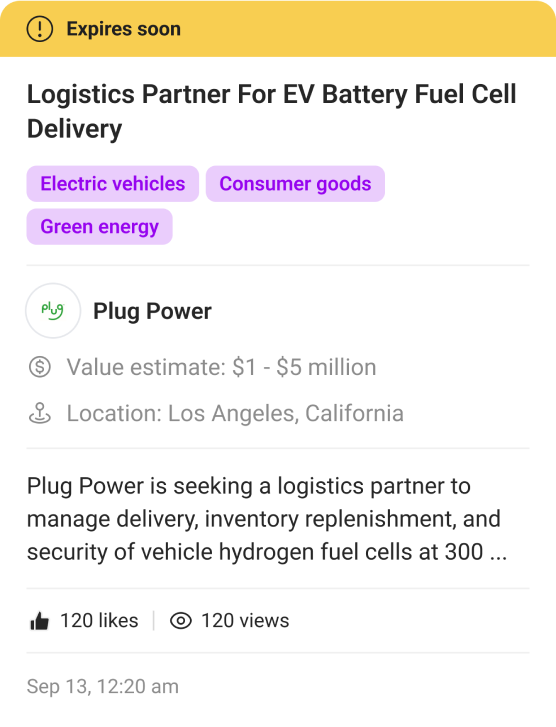Image resolution: width=556 pixels, height=727 pixels.
Task: Click the 120 views count
Action: (245, 621)
